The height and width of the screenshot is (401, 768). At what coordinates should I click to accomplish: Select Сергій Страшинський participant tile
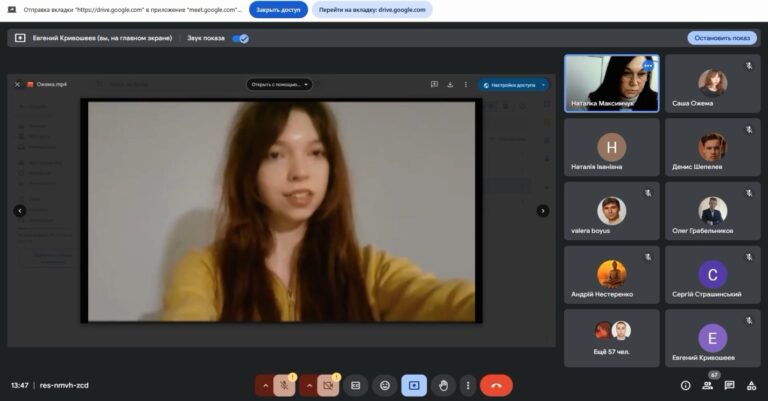pyautogui.click(x=713, y=274)
